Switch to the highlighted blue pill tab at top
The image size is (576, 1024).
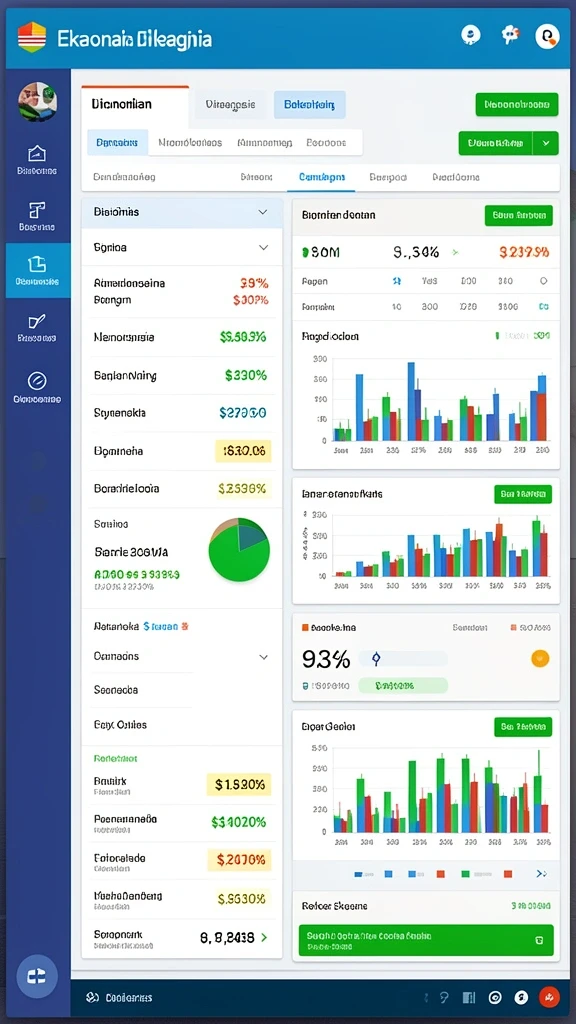(310, 104)
